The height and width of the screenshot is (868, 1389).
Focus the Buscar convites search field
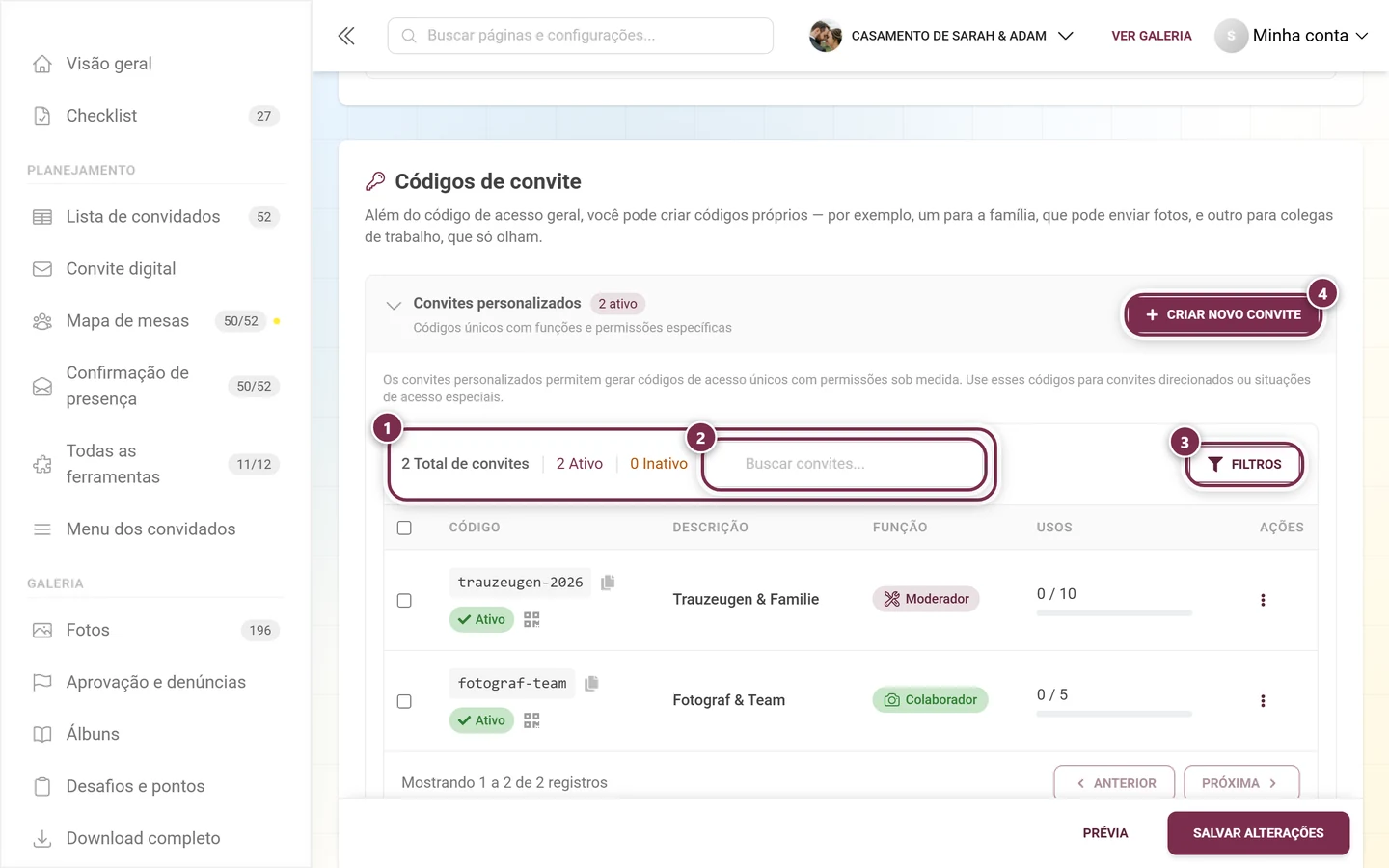(844, 464)
